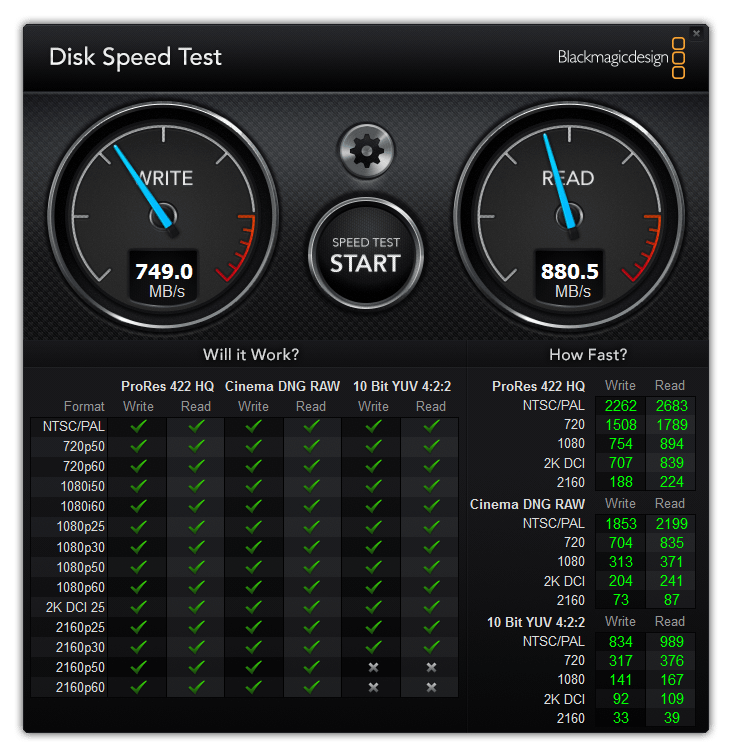Click ProRes 422 HQ read checkmark for 1080p50

click(x=196, y=567)
